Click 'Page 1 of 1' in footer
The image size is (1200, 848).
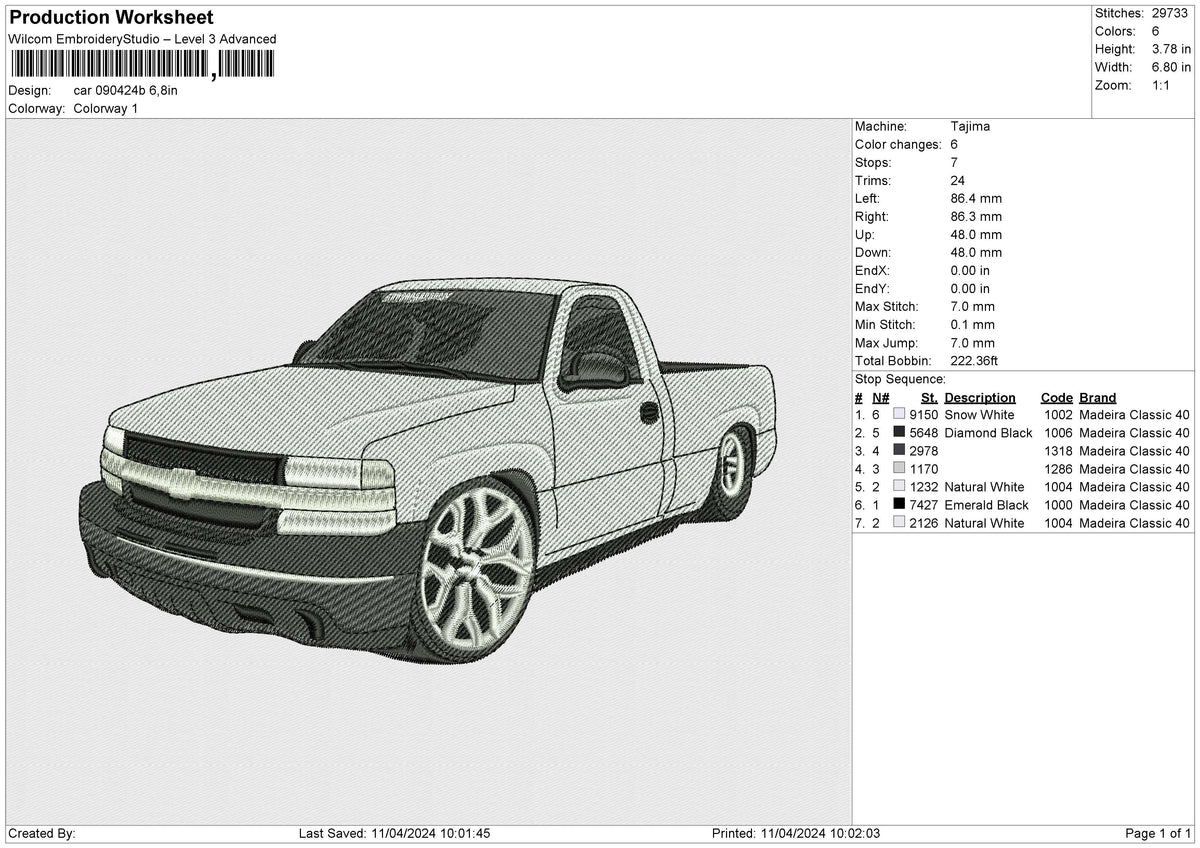click(1158, 833)
